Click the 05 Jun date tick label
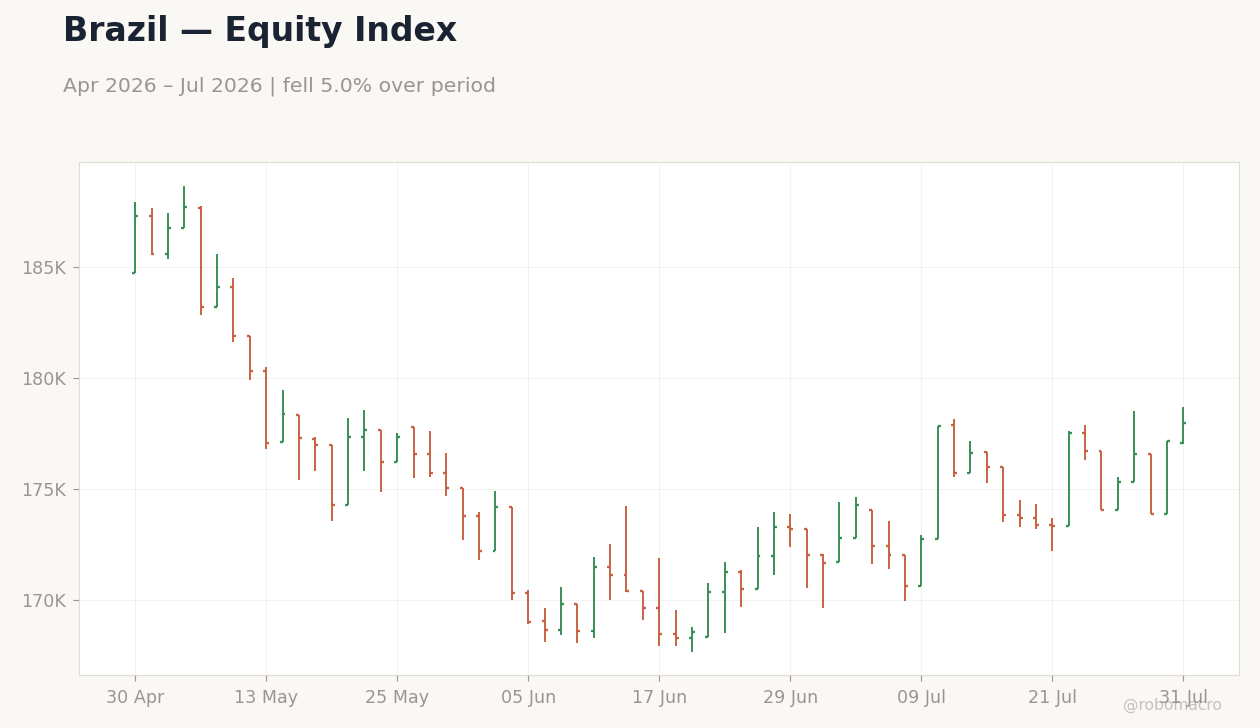 coord(528,698)
